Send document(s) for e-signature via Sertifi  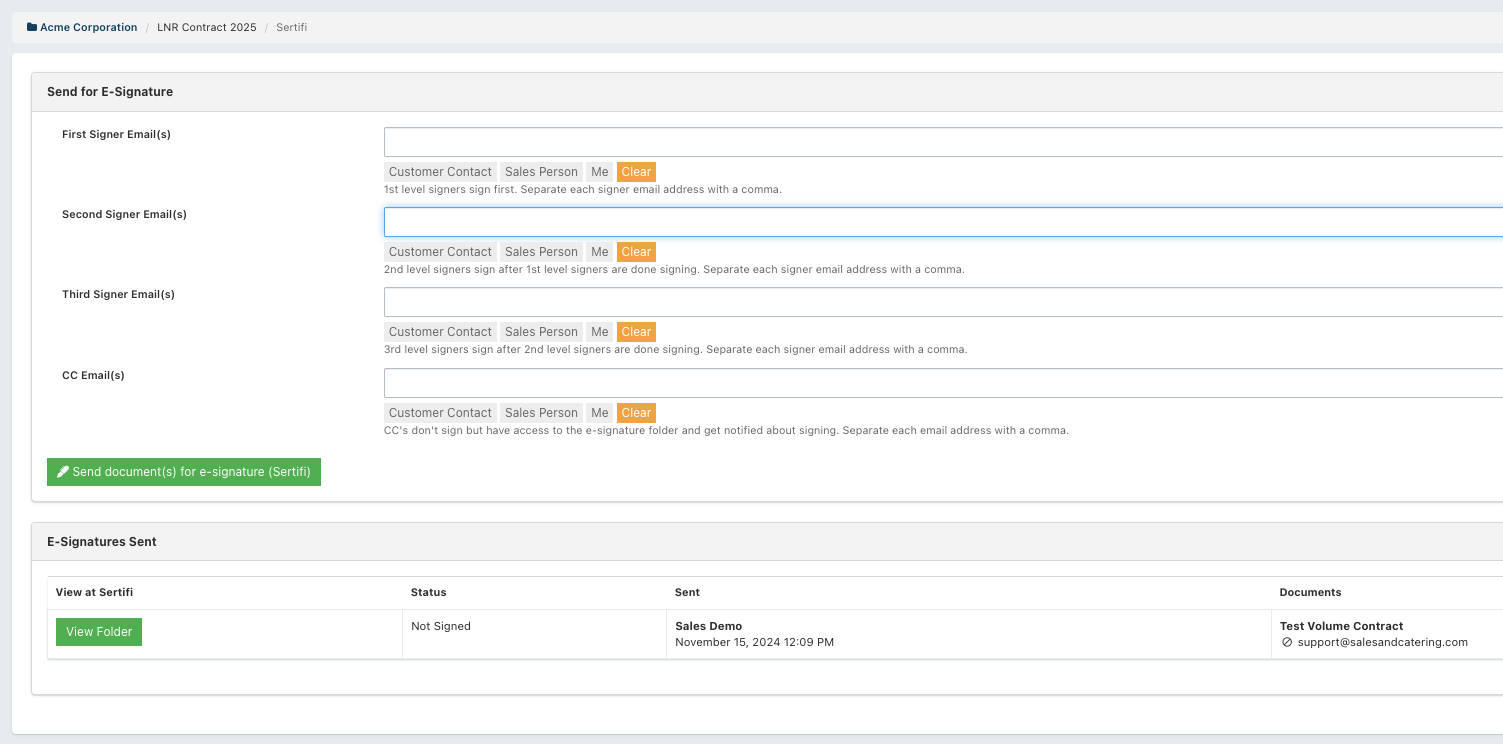(184, 472)
